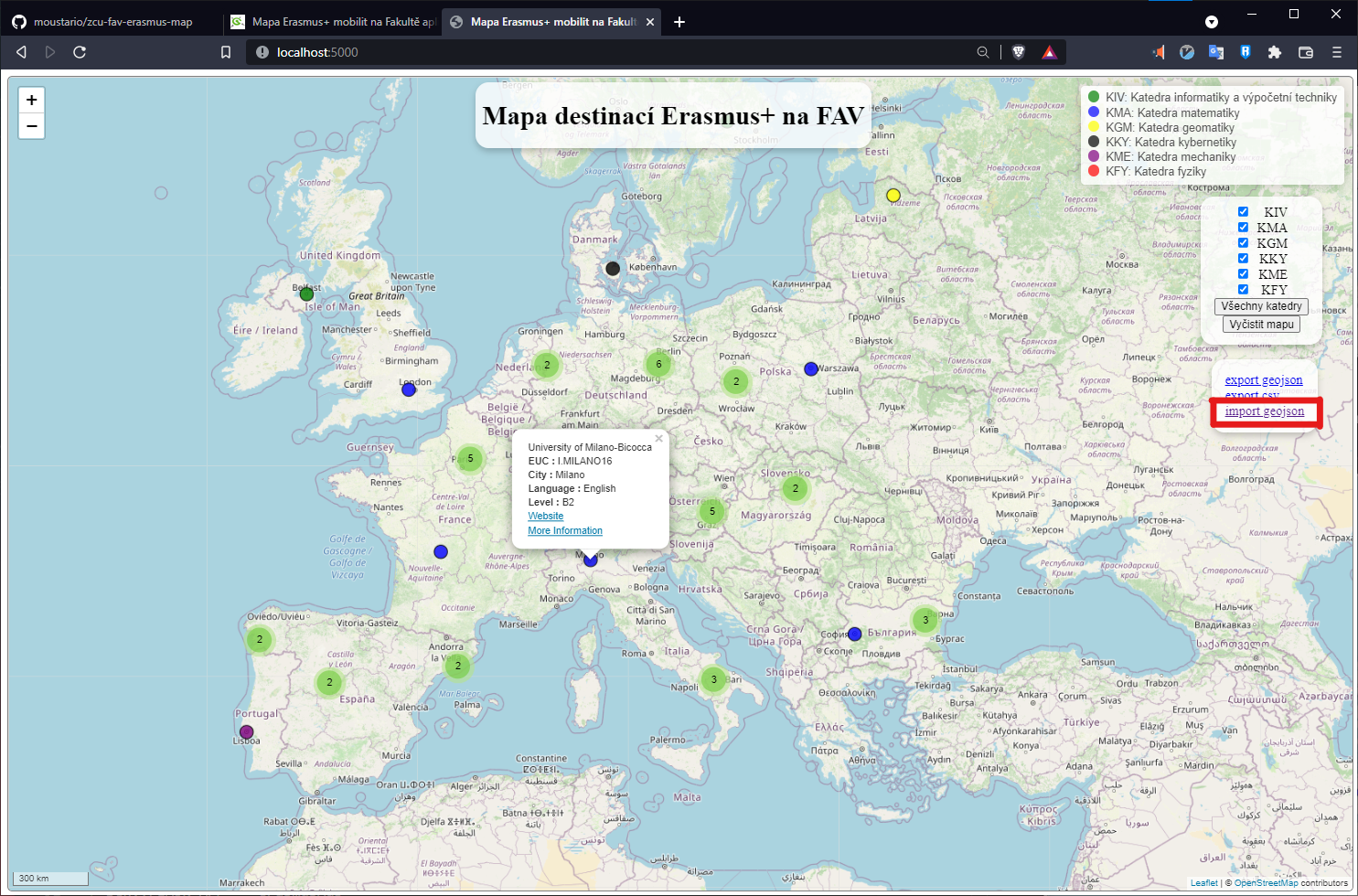Viewport: 1358px width, 896px height.
Task: Switch to moustario/zcu-fav-erasmus-map tab
Action: (x=111, y=22)
